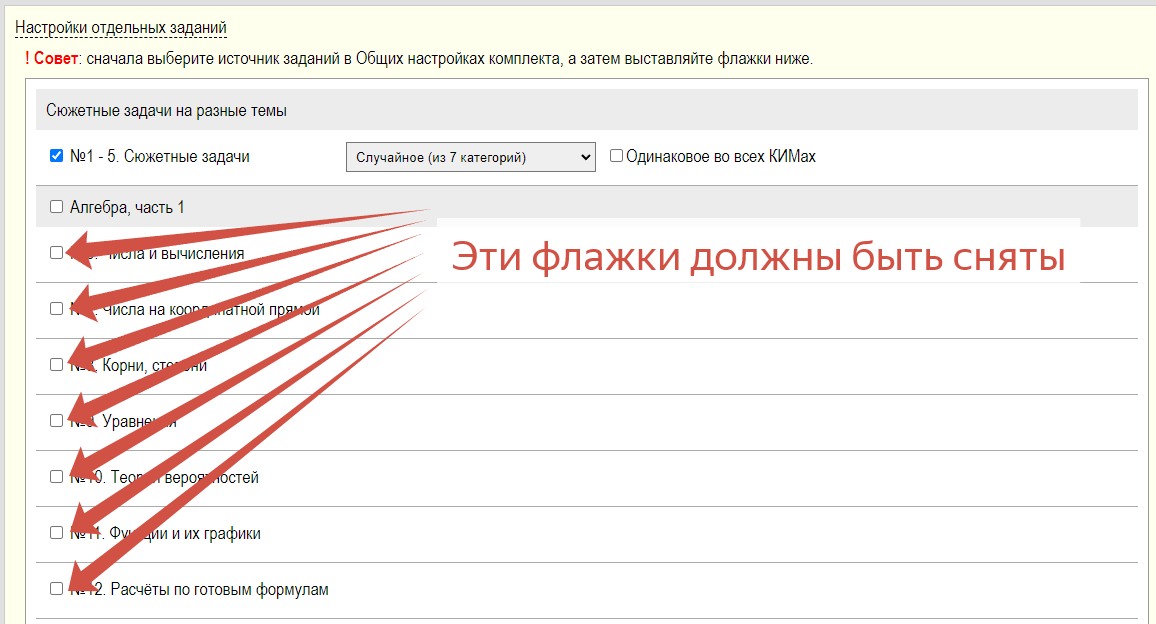Check the "Функции и их графики" checkbox
Screen dimensions: 1156x624
coord(57,533)
